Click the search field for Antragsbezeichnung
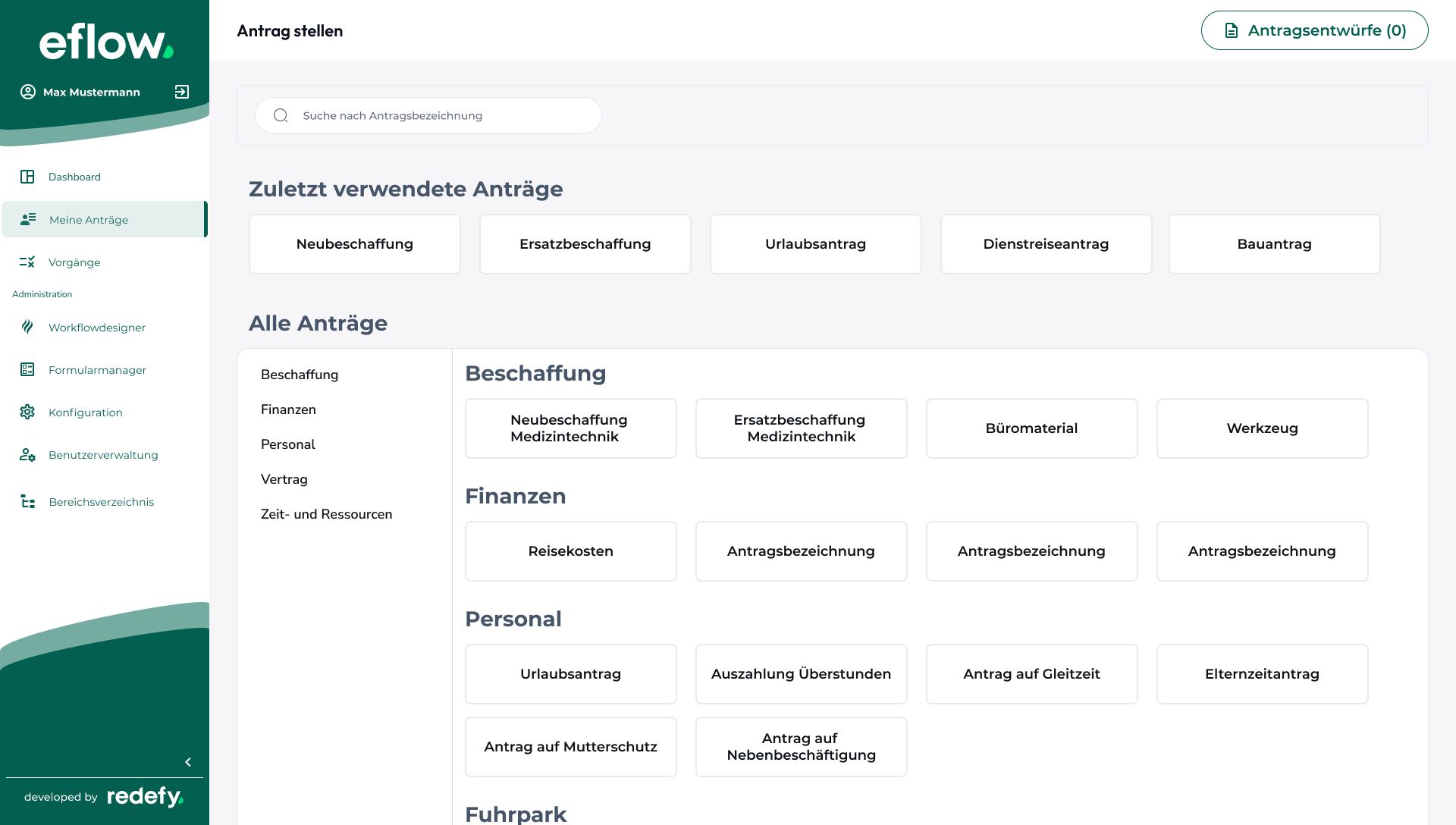Viewport: 1456px width, 825px height. [428, 115]
